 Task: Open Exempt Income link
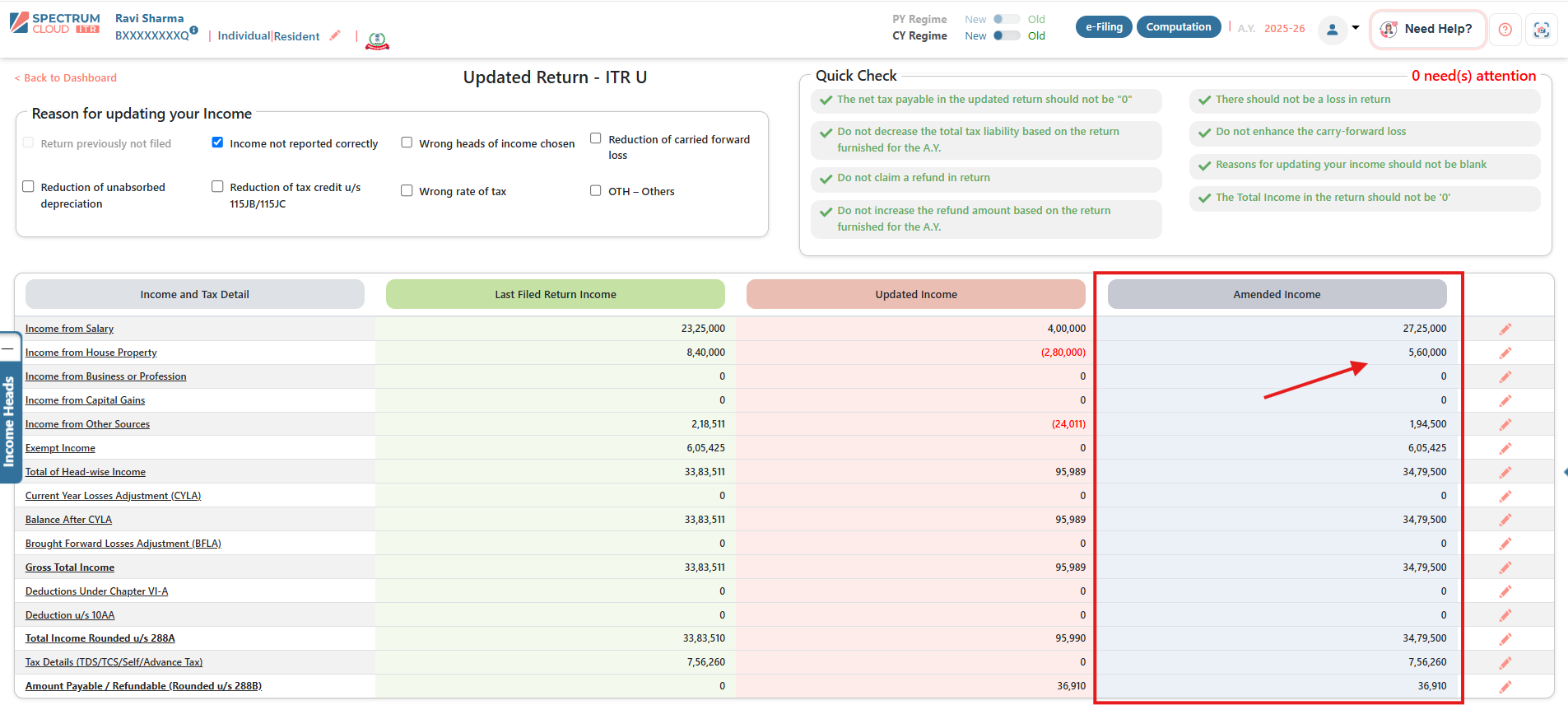tap(60, 448)
